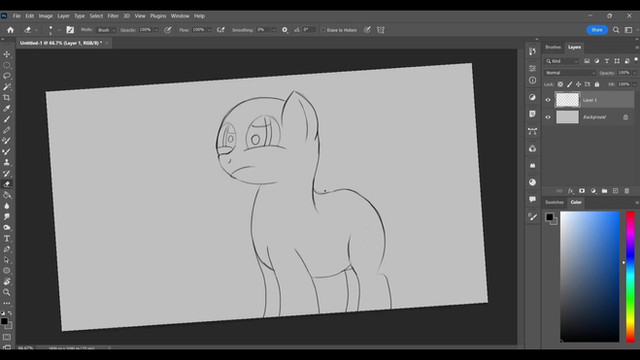Enable the Erase to History checkbox
Viewport: 640px width, 360px height.
[323, 30]
